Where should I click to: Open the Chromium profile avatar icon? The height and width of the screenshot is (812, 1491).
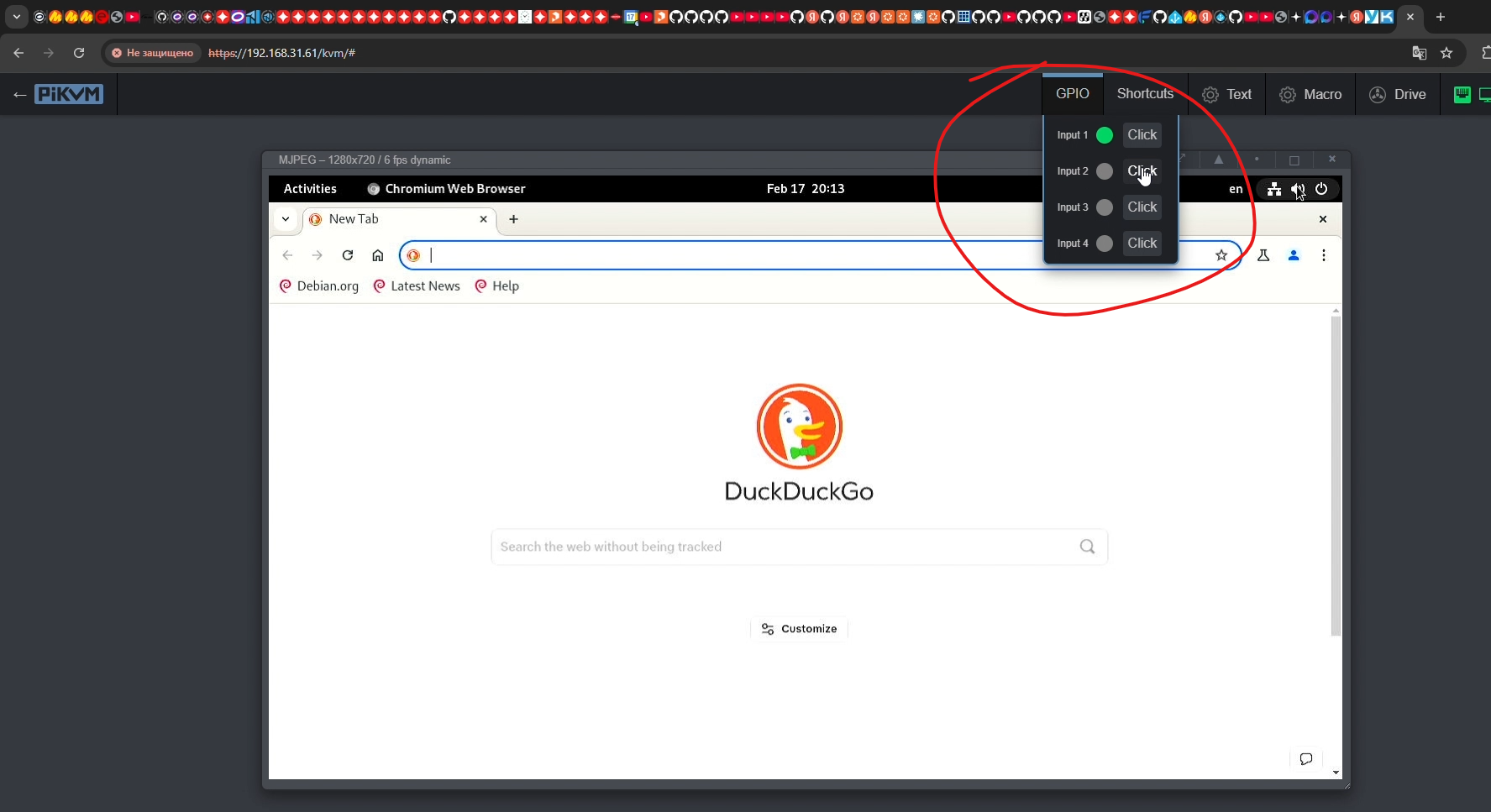coord(1294,255)
